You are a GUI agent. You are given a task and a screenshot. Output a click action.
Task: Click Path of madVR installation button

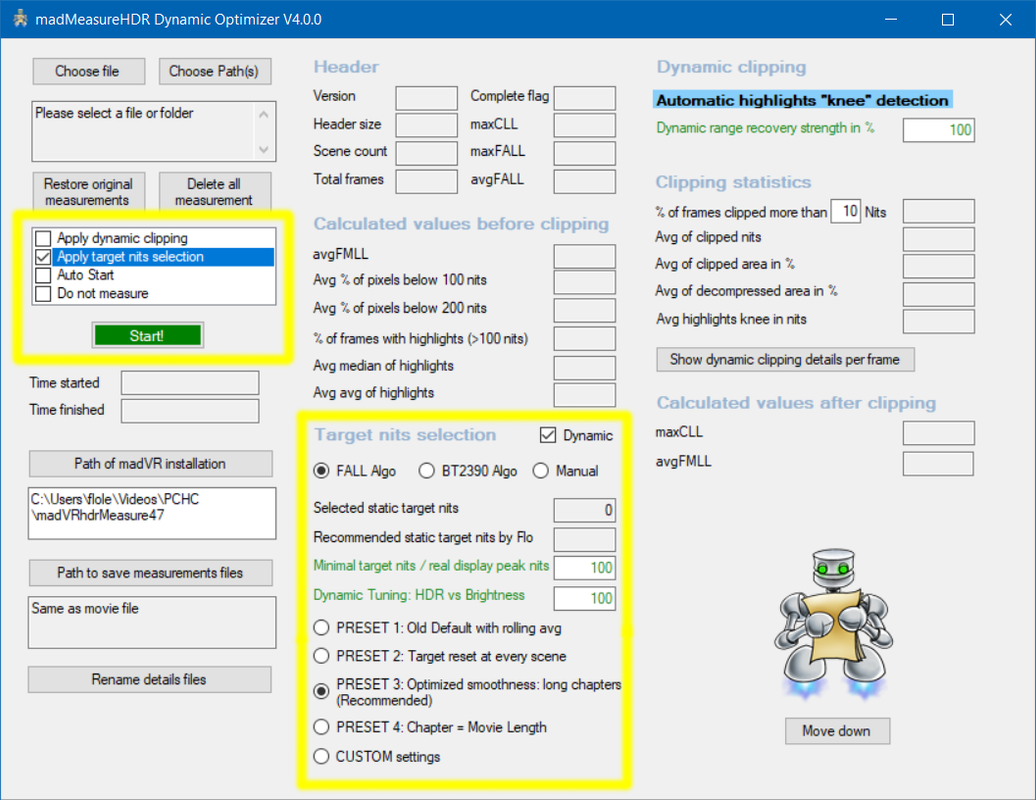click(x=151, y=464)
